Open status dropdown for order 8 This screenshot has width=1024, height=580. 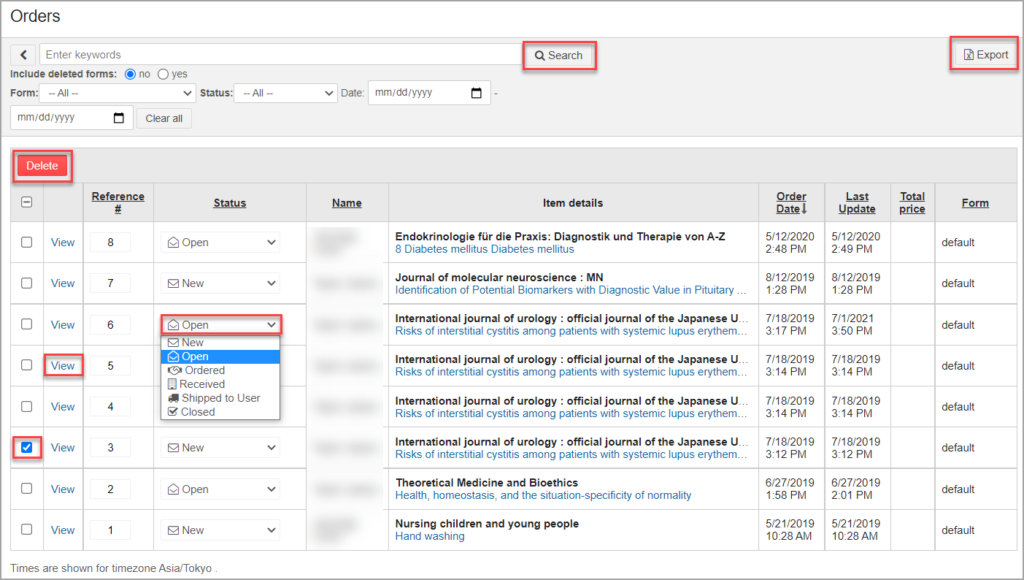tap(221, 242)
